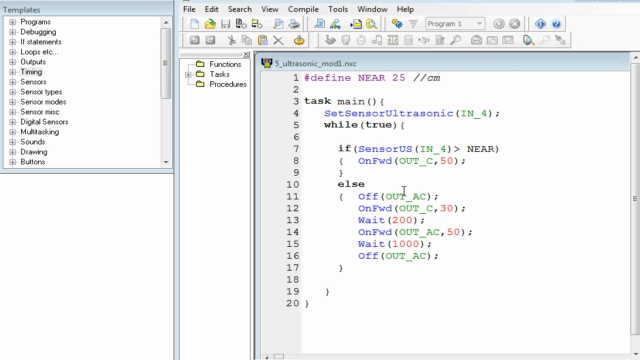Click the Stop program button icon
The height and width of the screenshot is (360, 640).
[515, 24]
